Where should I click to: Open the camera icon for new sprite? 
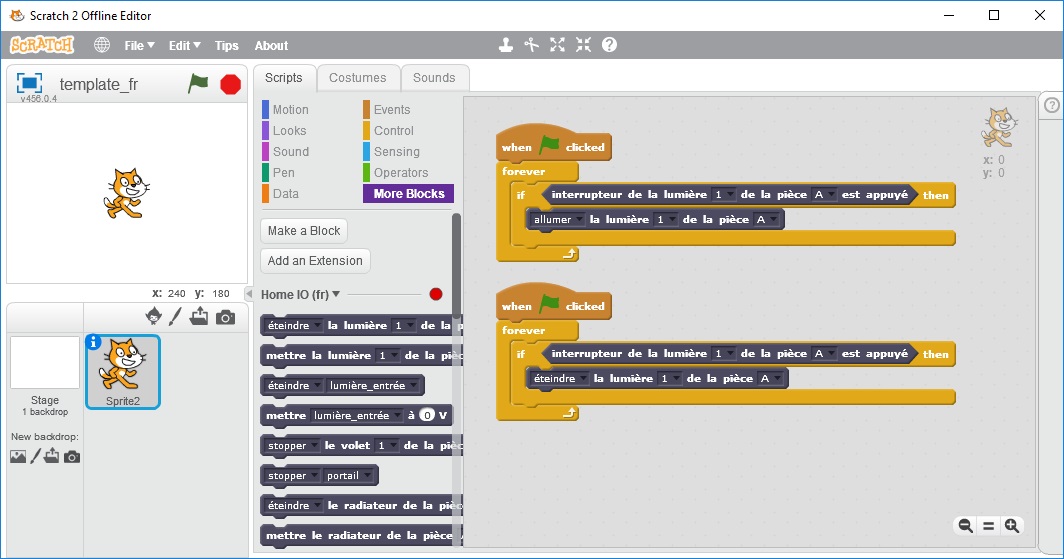tap(226, 316)
